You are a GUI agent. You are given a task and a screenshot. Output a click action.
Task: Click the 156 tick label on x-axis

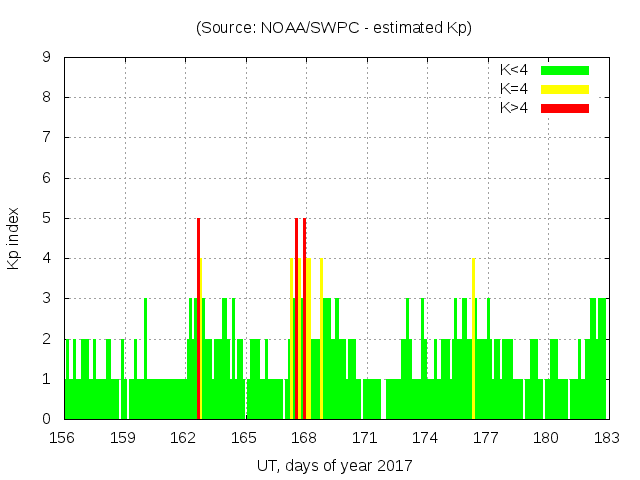point(64,438)
